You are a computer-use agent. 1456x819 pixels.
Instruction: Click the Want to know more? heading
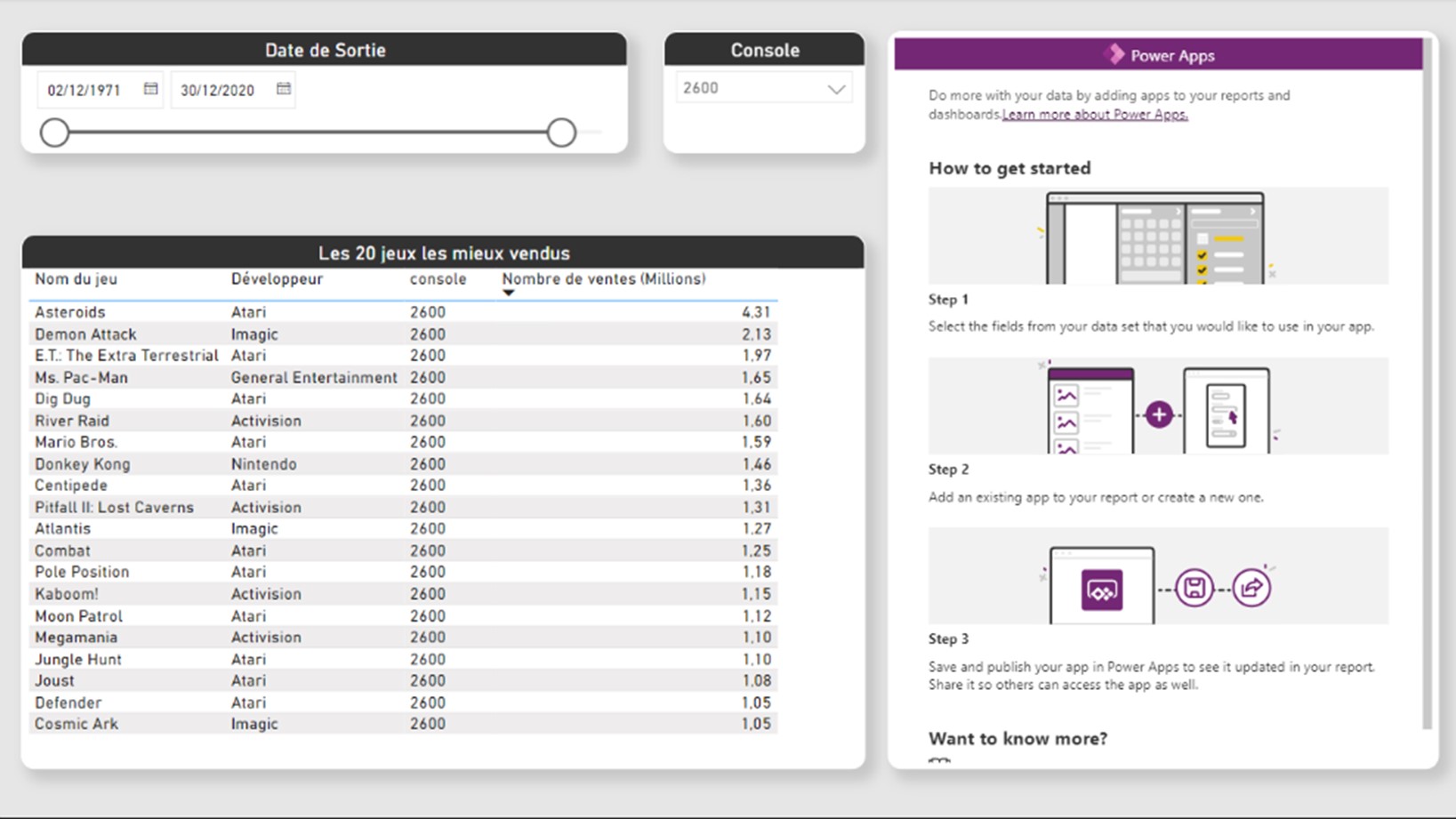pyautogui.click(x=1018, y=739)
